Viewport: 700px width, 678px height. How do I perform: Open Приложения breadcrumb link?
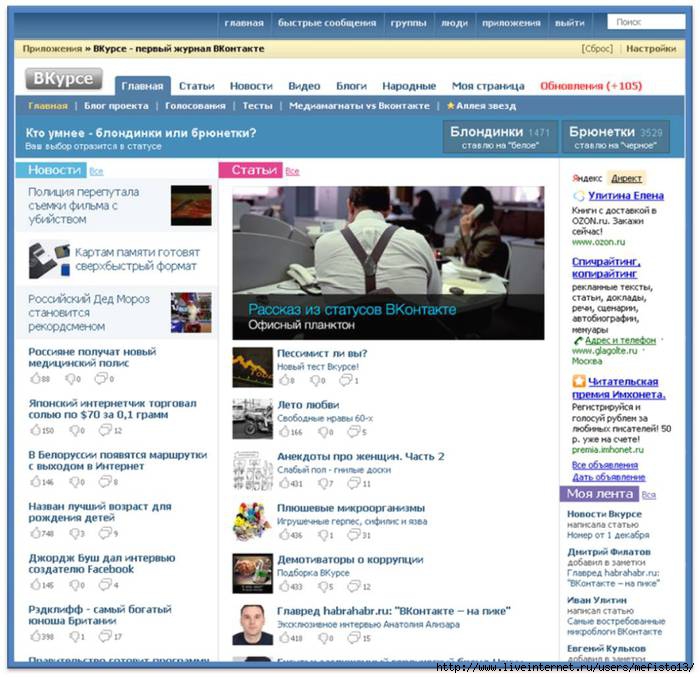pyautogui.click(x=52, y=49)
